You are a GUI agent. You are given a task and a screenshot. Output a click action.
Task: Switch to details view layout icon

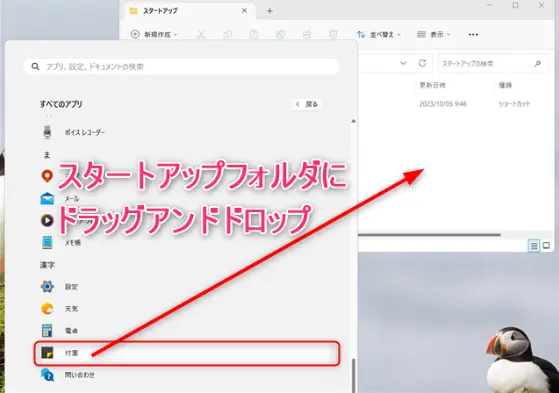534,246
